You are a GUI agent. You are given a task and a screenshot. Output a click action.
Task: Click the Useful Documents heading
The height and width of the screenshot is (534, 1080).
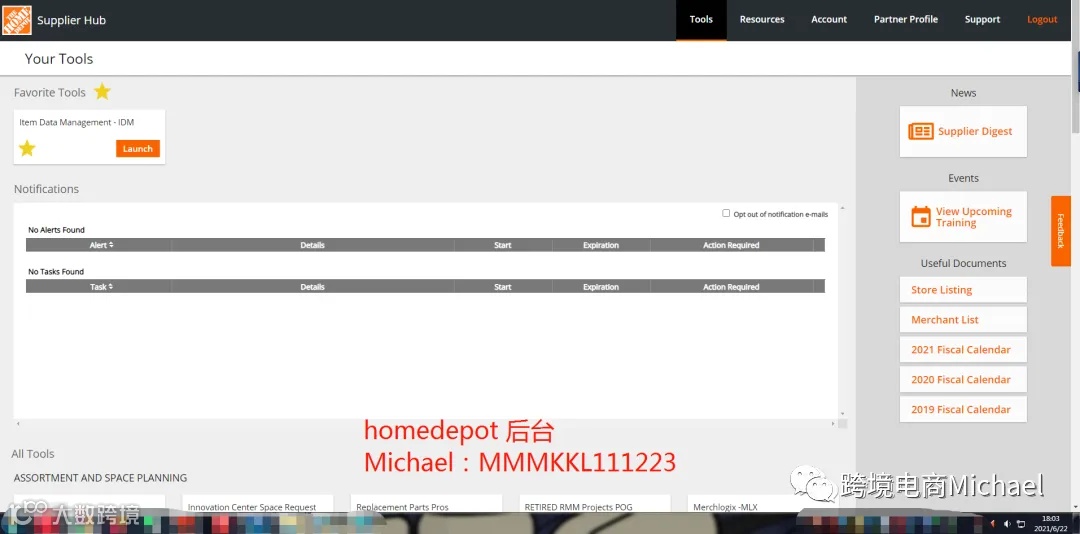pos(963,263)
